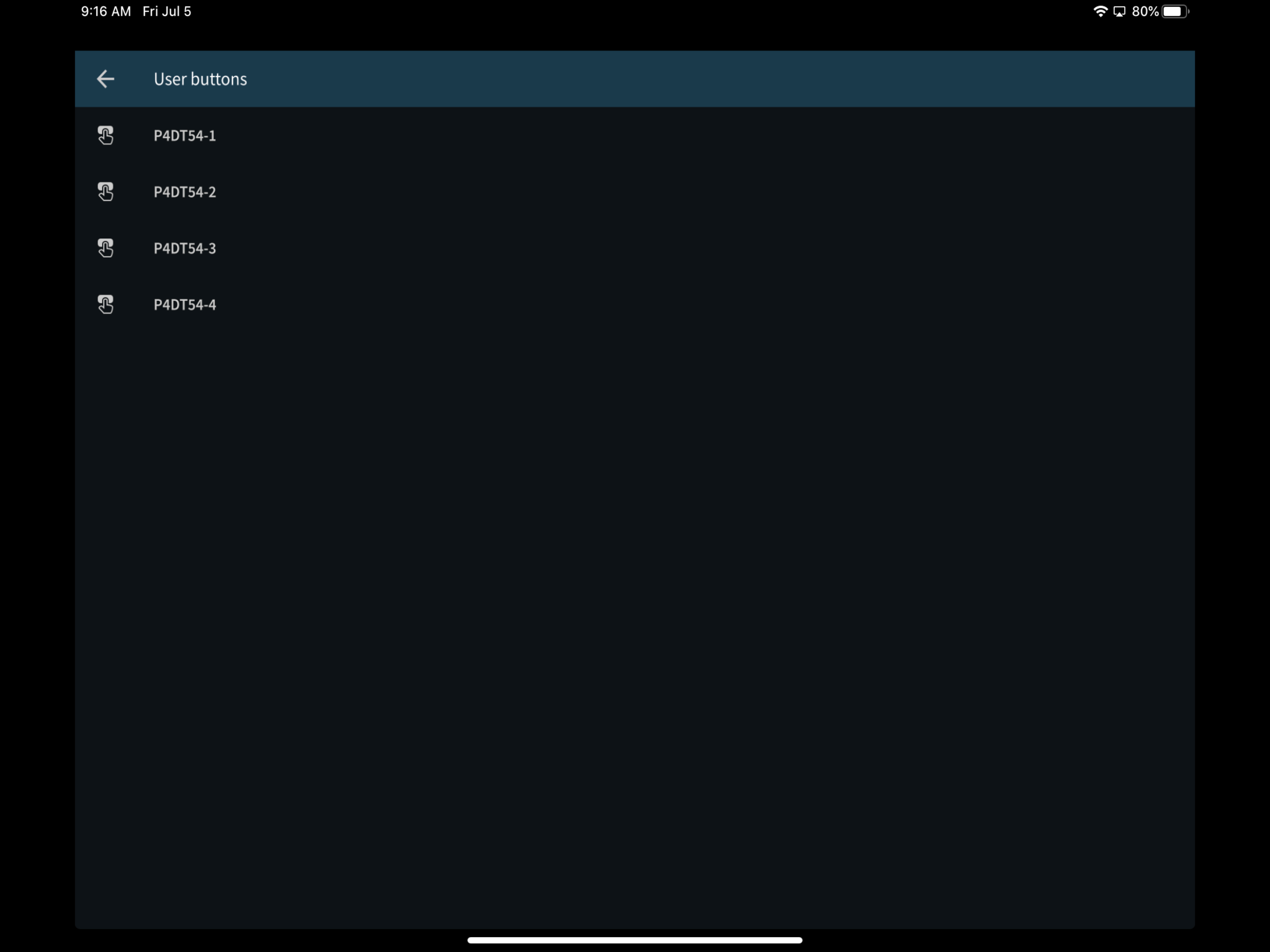1270x952 pixels.
Task: Tap the Fri Jul 5 date
Action: (166, 12)
